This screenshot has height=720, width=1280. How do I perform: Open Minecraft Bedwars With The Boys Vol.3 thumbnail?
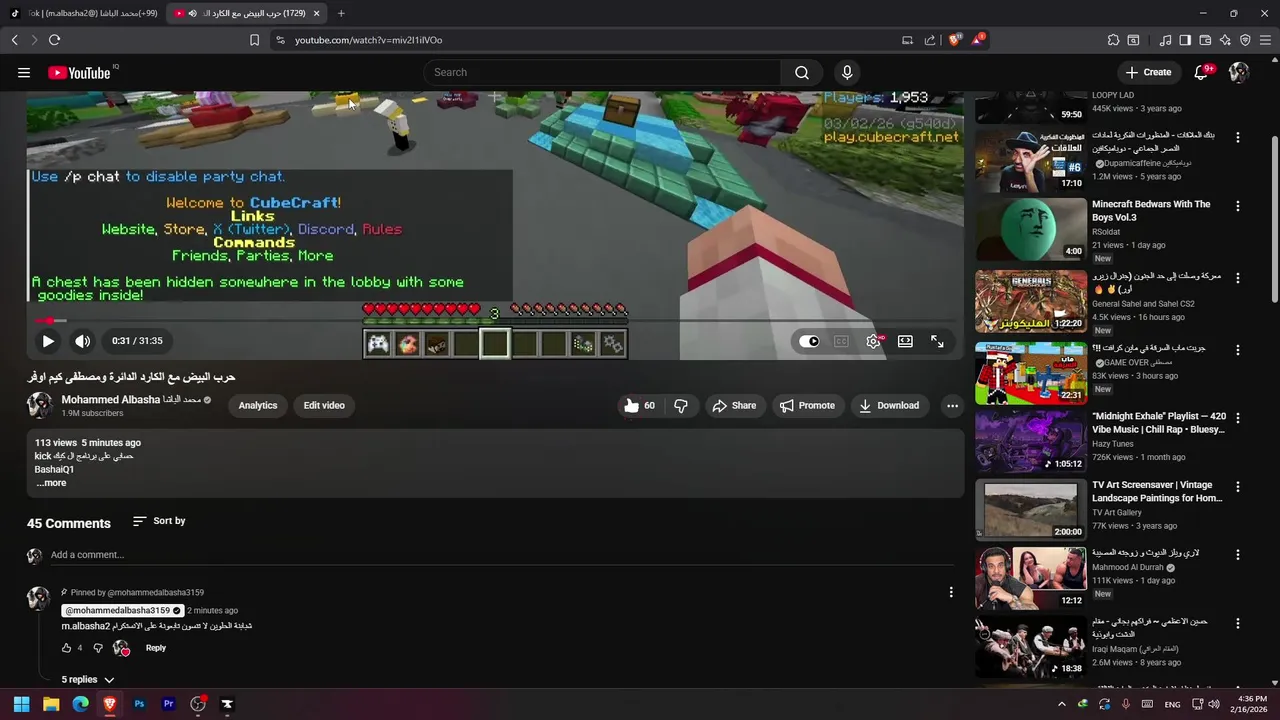(1030, 229)
